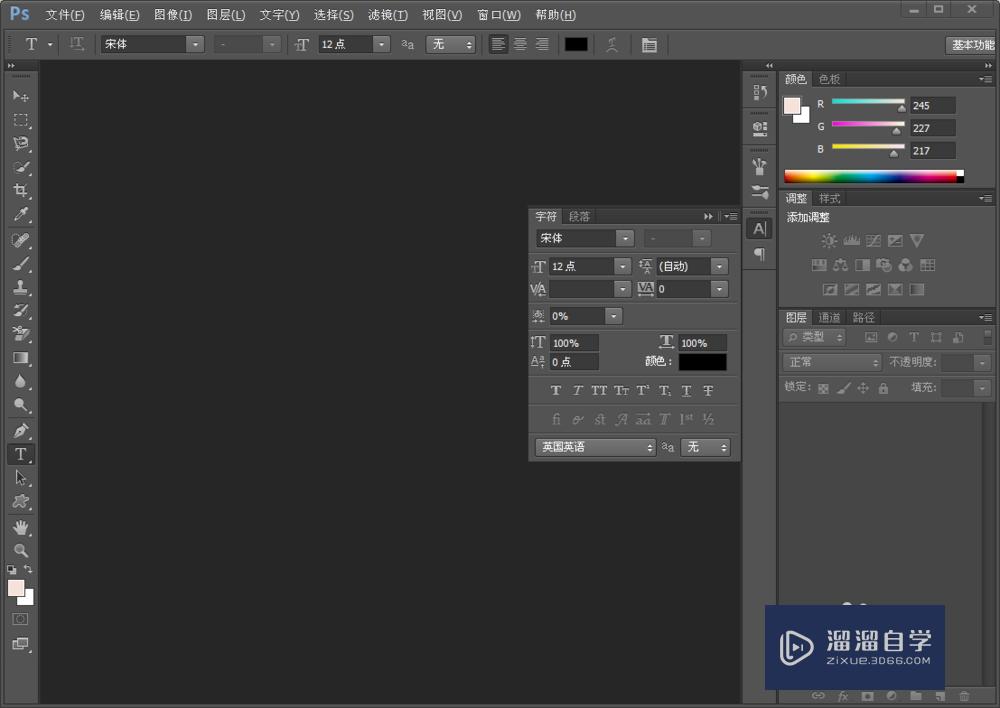This screenshot has height=708, width=1000.
Task: Click the R color slider
Action: coord(868,102)
